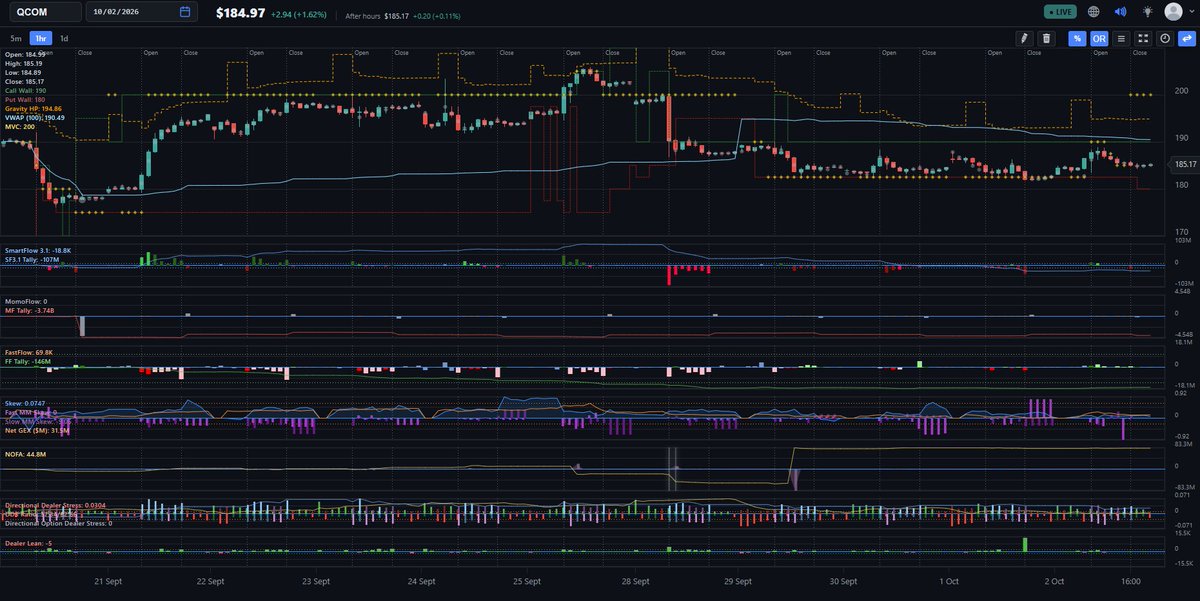Click the MVC: 200 legend label
The image size is (1200, 601).
pyautogui.click(x=20, y=126)
